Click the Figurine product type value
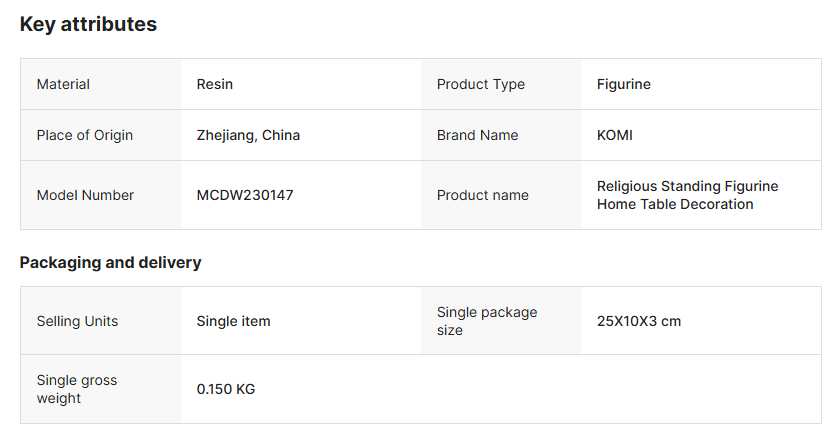This screenshot has width=829, height=429. point(623,84)
